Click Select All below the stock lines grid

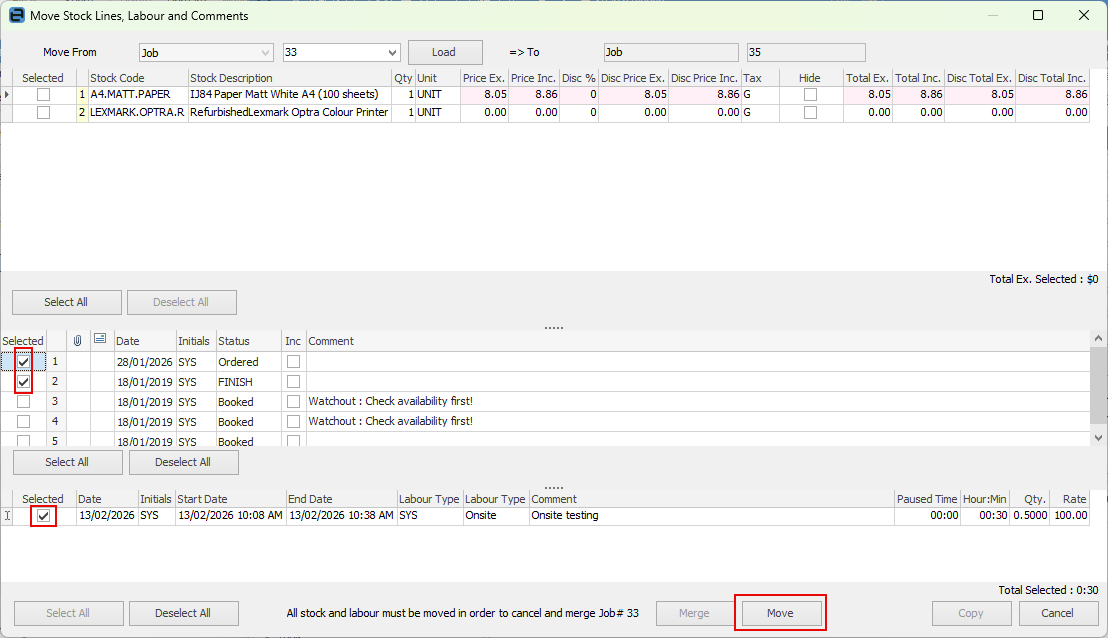click(66, 302)
